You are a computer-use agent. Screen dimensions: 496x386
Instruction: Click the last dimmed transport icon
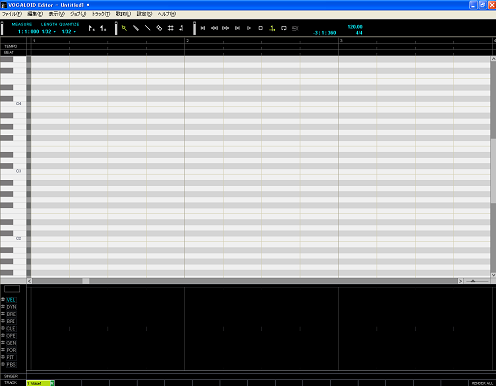(295, 28)
